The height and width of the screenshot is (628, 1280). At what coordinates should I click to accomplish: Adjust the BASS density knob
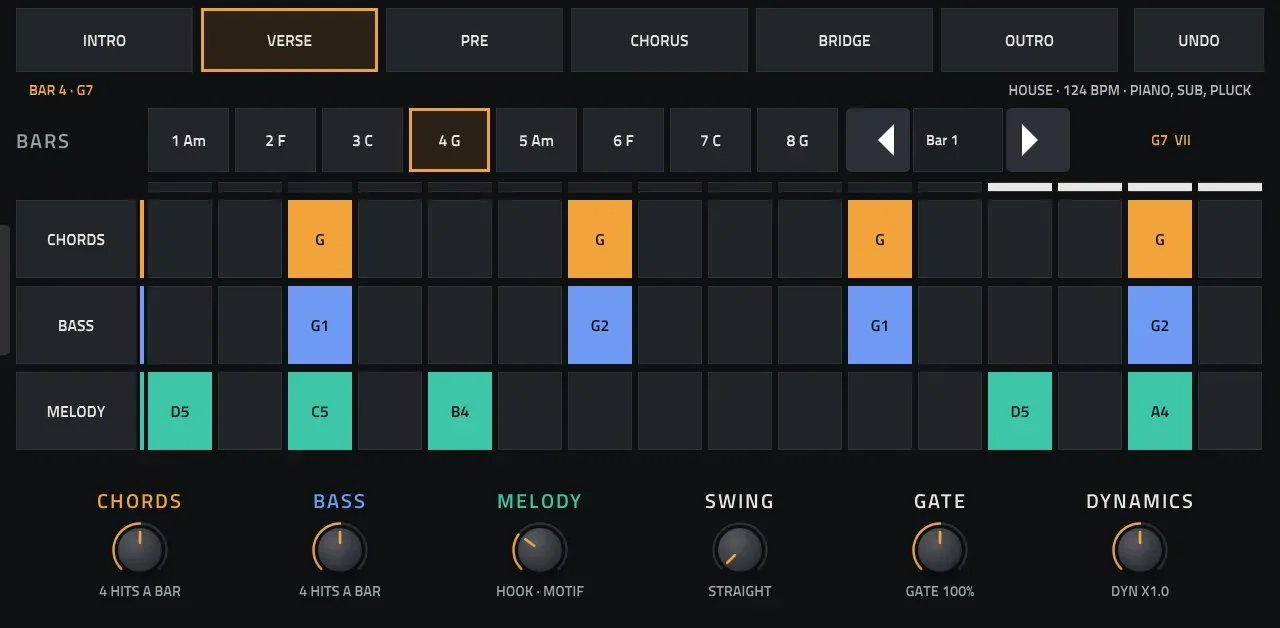point(340,549)
